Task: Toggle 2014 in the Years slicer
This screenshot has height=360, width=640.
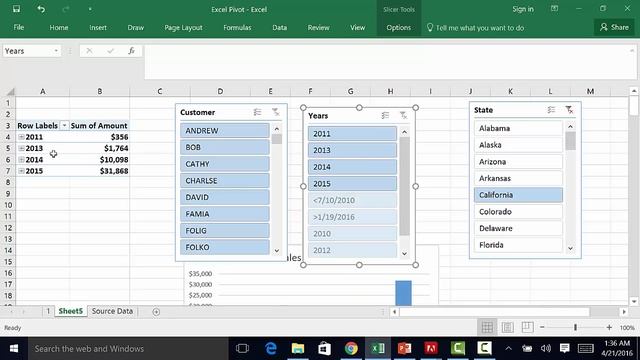Action: point(352,167)
